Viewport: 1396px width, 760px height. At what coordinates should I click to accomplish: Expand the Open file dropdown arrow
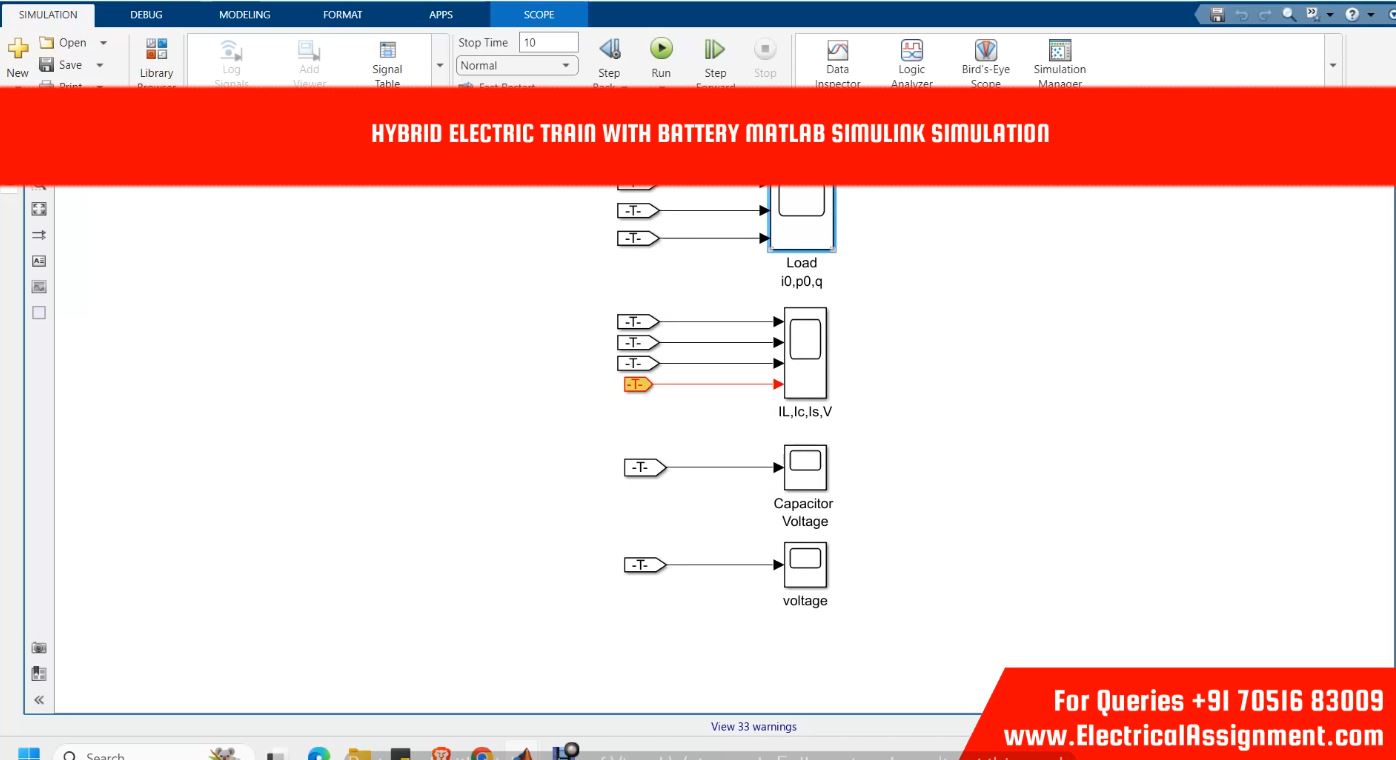pyautogui.click(x=103, y=43)
